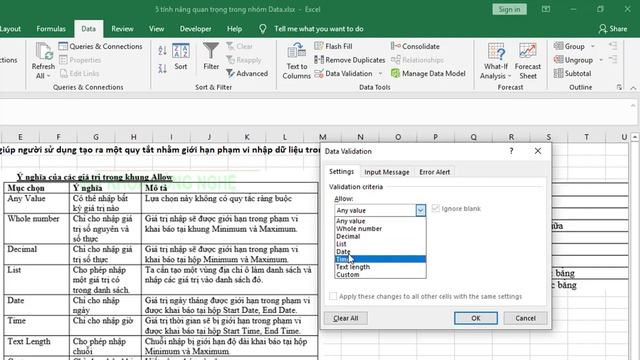The height and width of the screenshot is (360, 640).
Task: Open the Help ribbon tab
Action: [234, 29]
